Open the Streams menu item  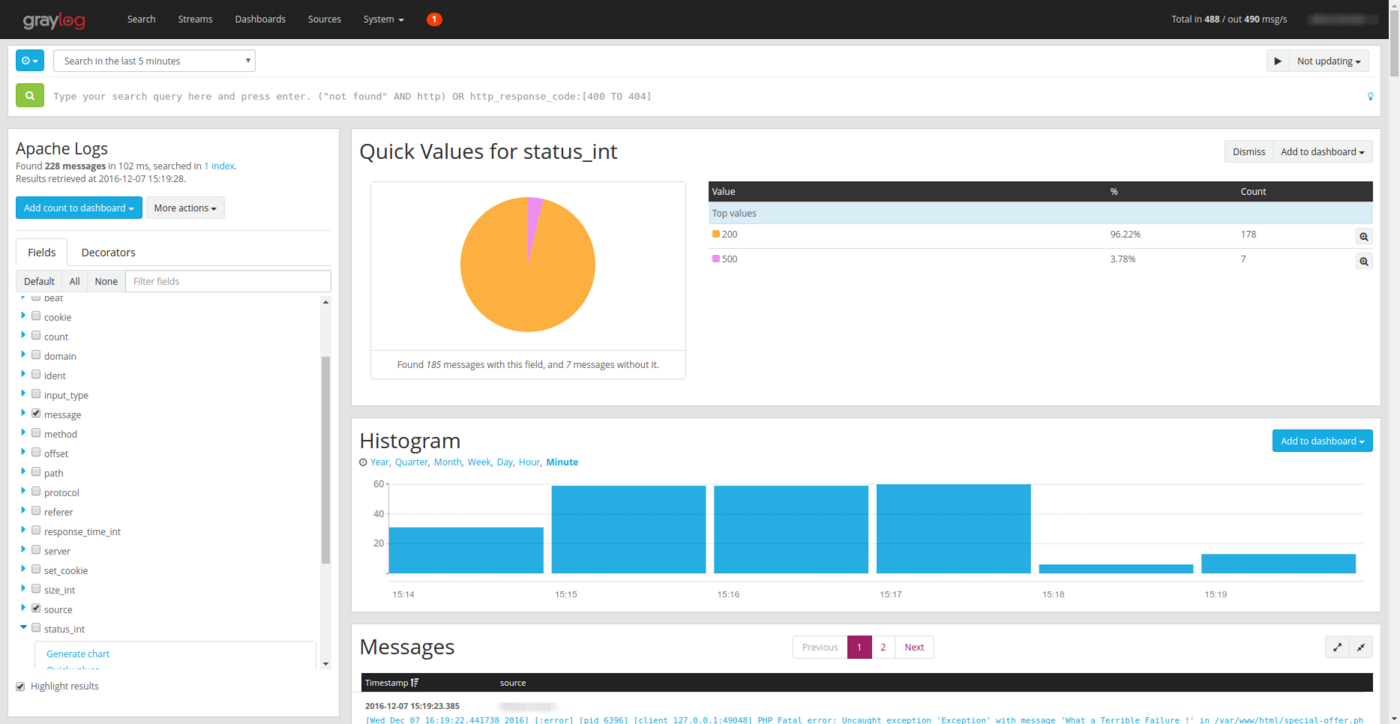pos(195,19)
